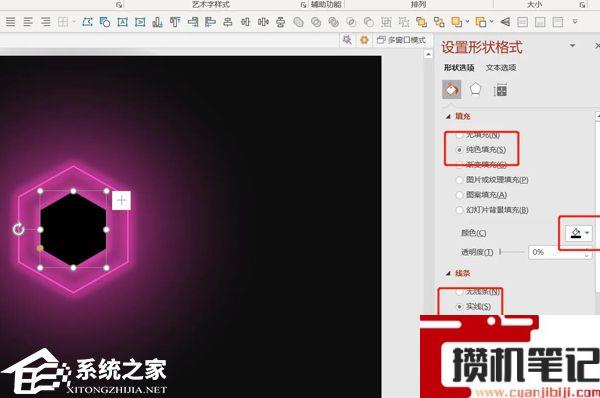Select 纯色填充(S) solid fill radio

coord(481,150)
